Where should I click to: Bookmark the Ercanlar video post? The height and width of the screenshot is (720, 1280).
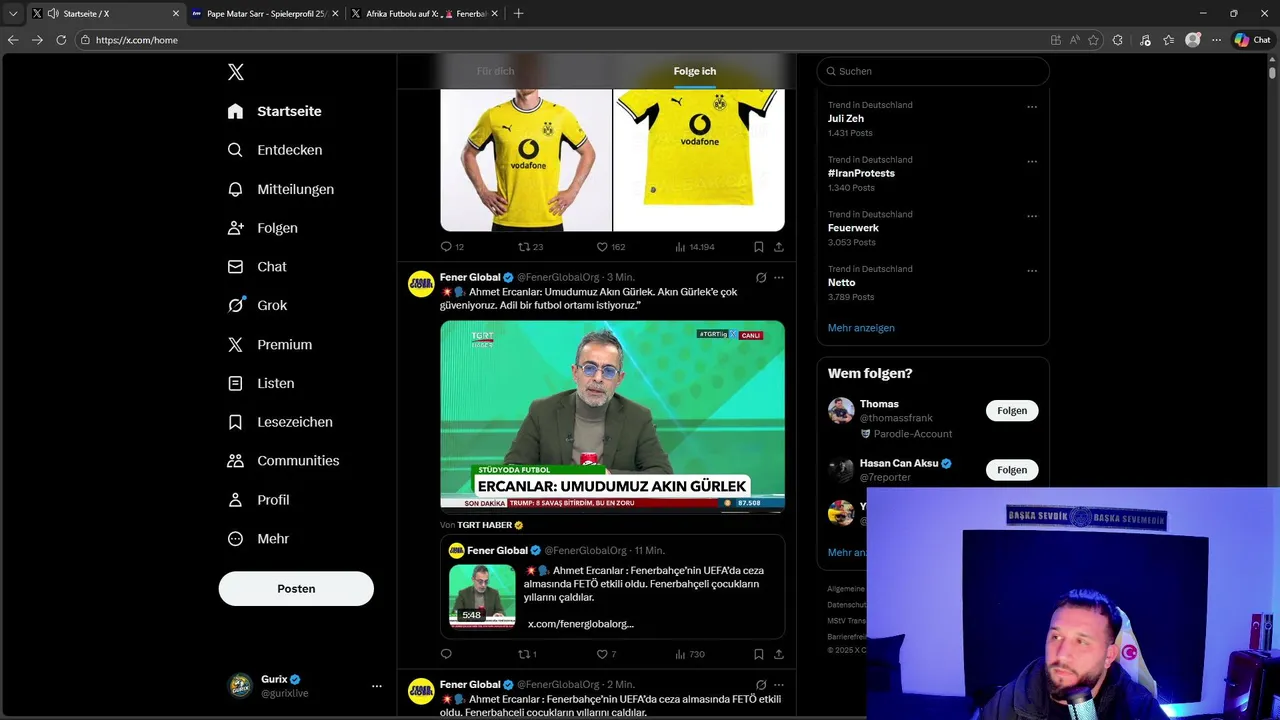click(759, 654)
